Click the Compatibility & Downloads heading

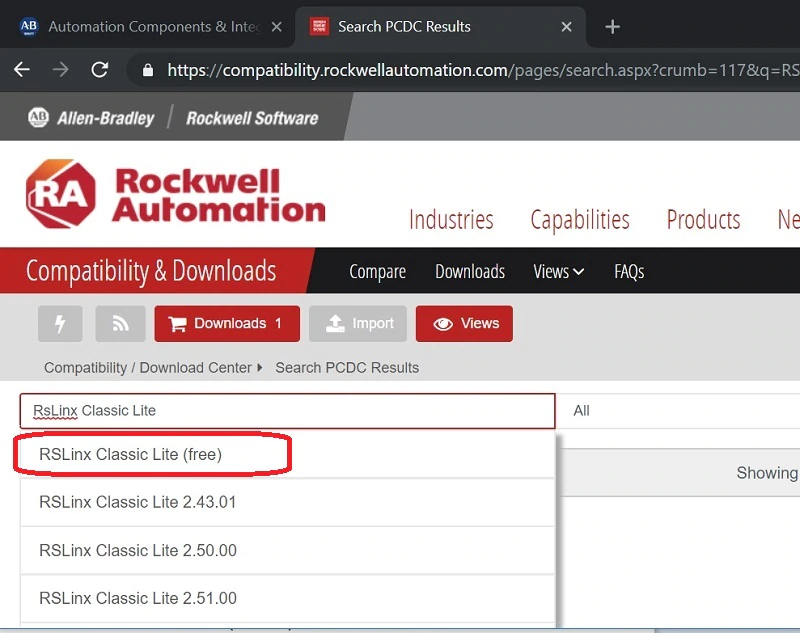tap(152, 271)
